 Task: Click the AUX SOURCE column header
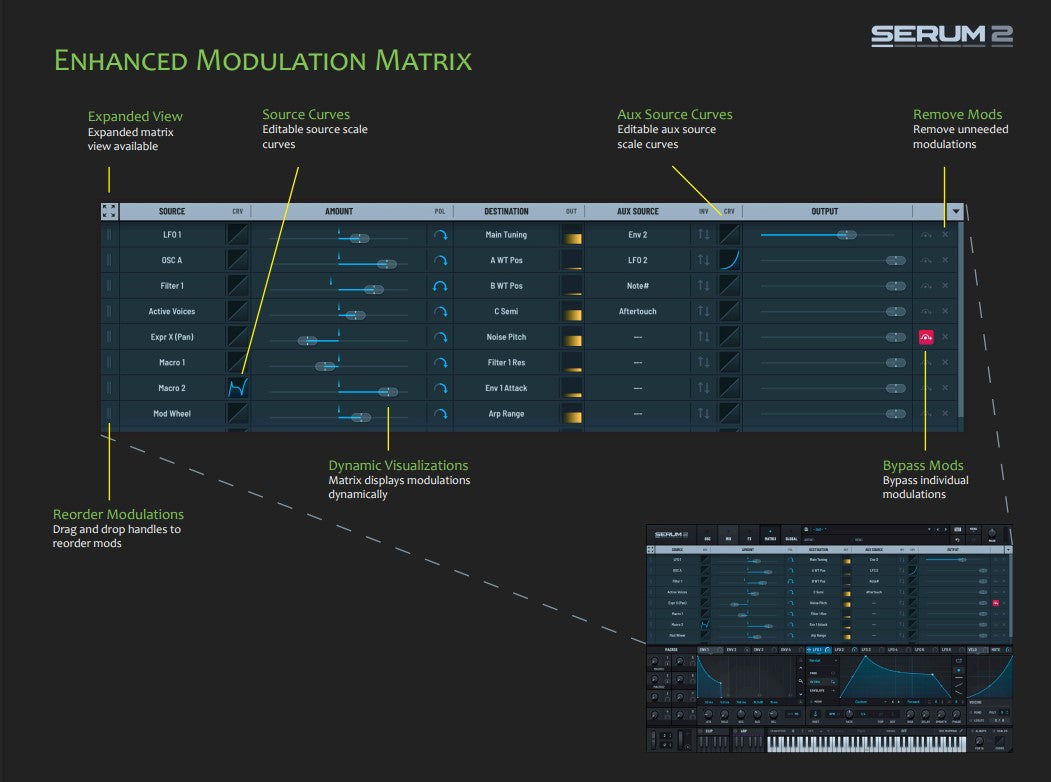[637, 211]
